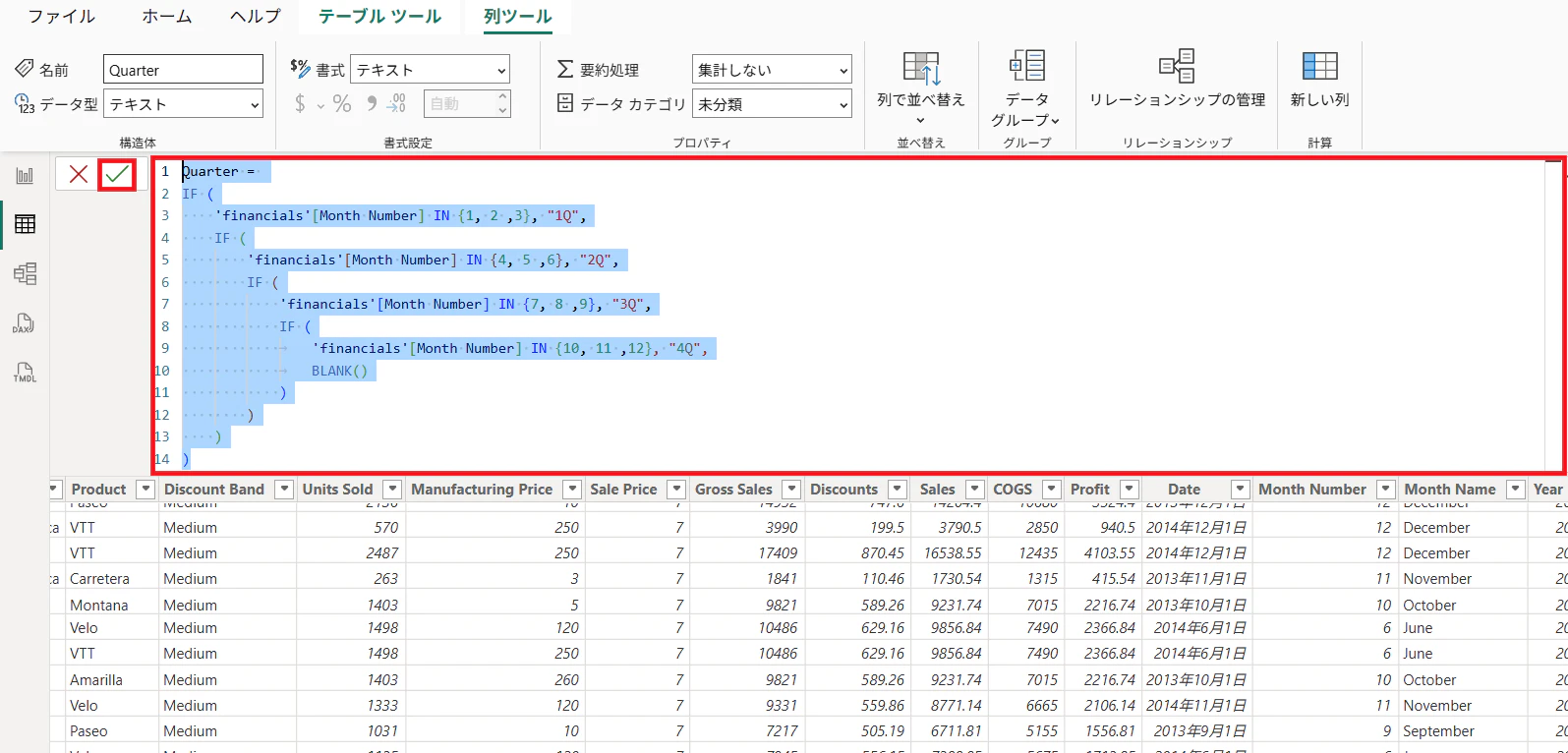Click the decimal places icon
1568x753 pixels.
click(397, 103)
